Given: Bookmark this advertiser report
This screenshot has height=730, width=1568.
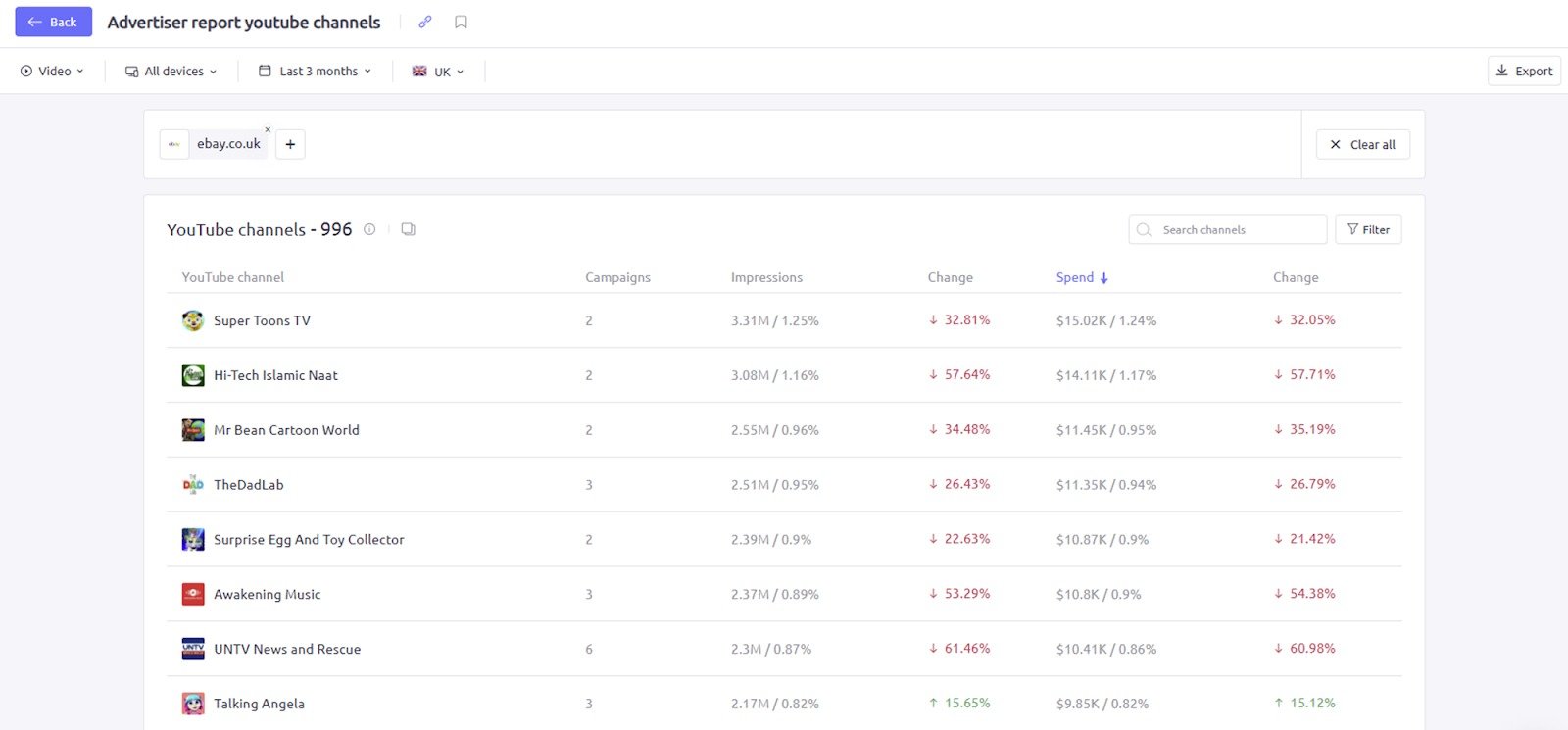Looking at the screenshot, I should coord(461,22).
